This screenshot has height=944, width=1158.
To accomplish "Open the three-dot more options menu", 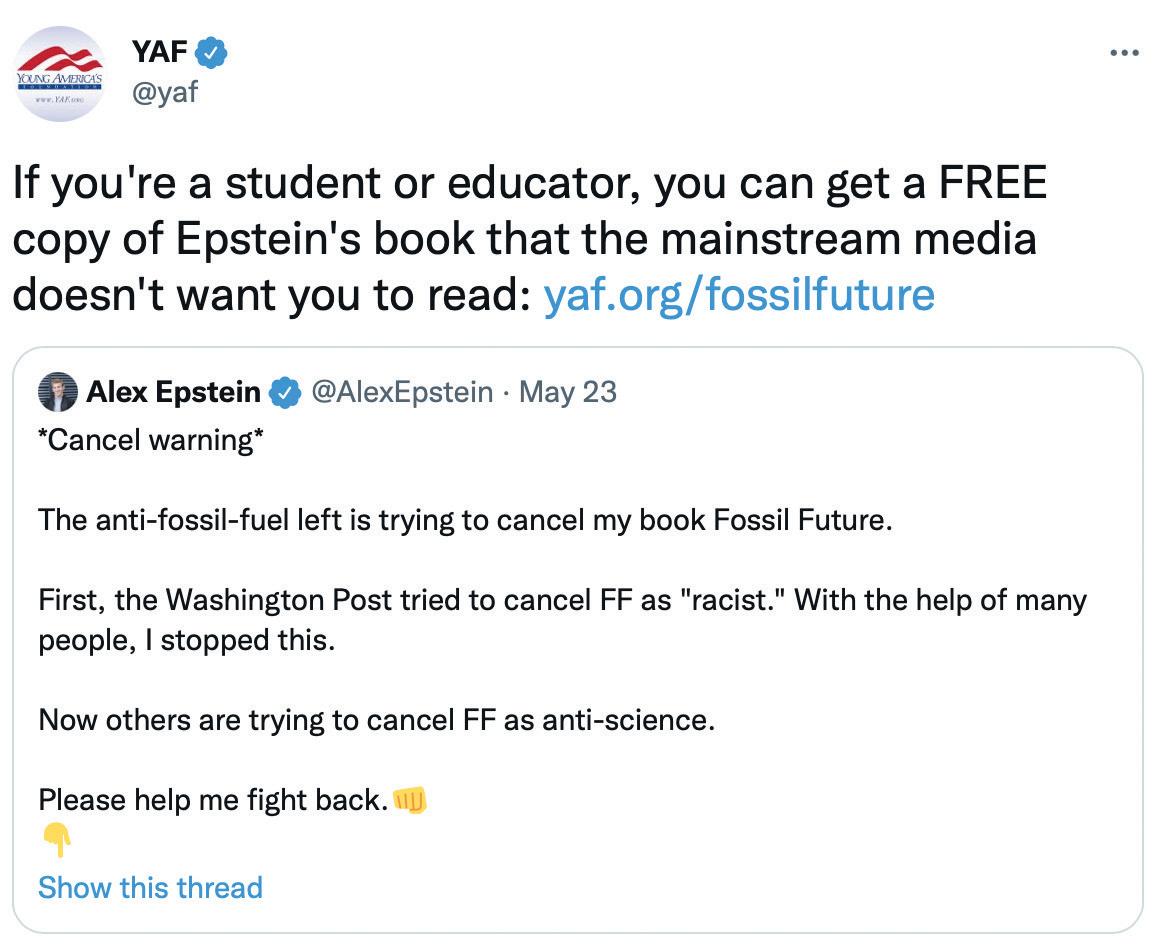I will click(x=1125, y=52).
